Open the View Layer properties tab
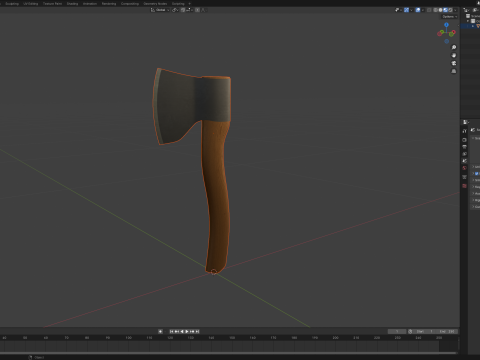 (x=464, y=154)
